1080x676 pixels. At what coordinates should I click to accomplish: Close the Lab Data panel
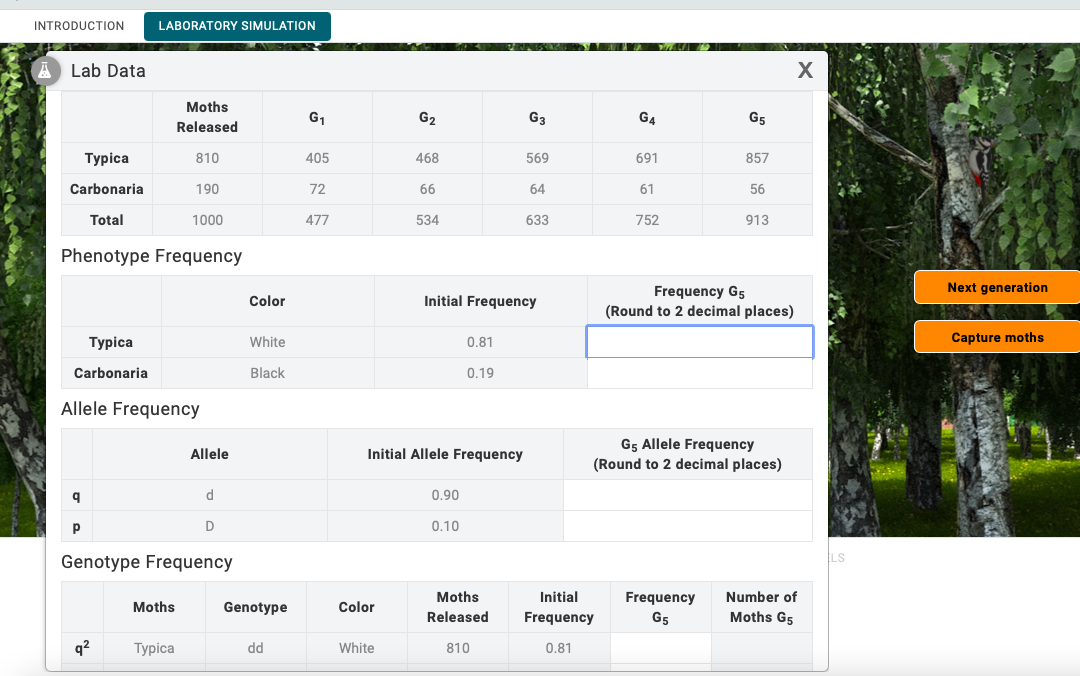tap(805, 70)
